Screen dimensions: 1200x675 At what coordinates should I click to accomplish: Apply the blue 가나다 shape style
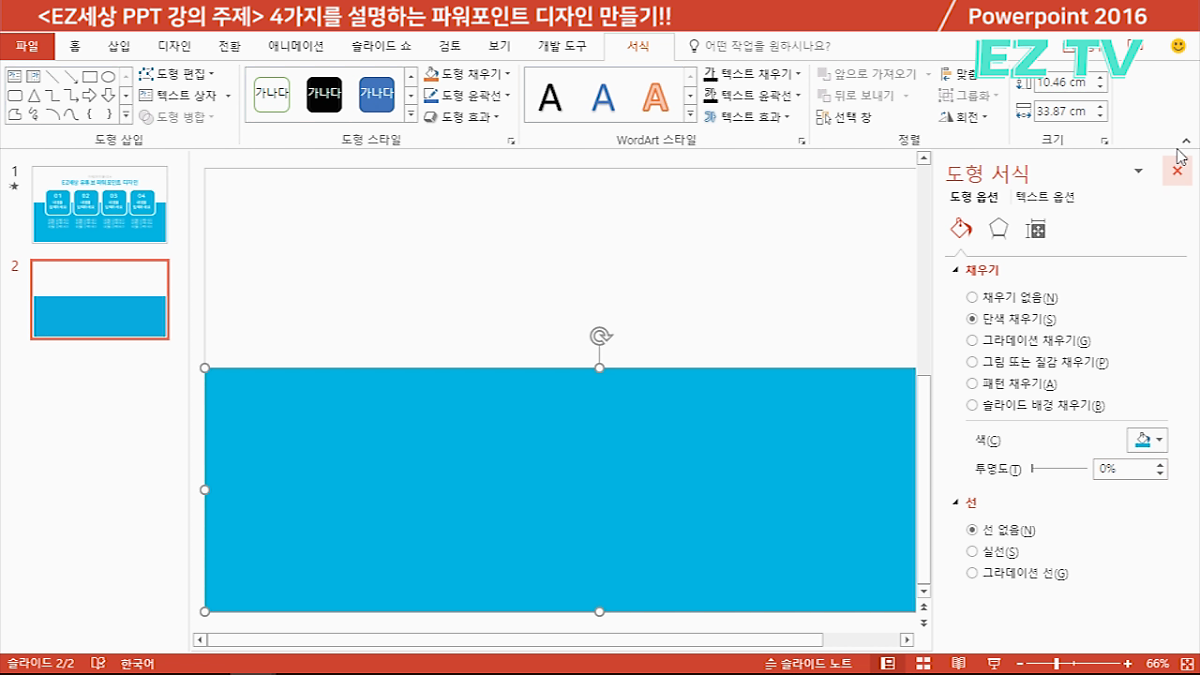[377, 94]
